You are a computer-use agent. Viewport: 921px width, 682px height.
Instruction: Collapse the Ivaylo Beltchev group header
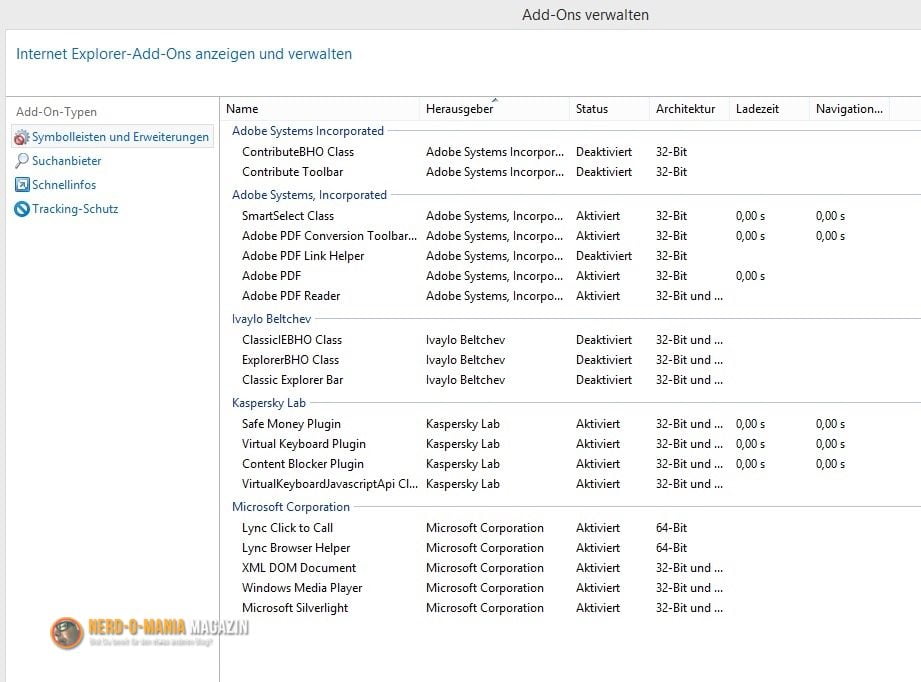(x=271, y=319)
